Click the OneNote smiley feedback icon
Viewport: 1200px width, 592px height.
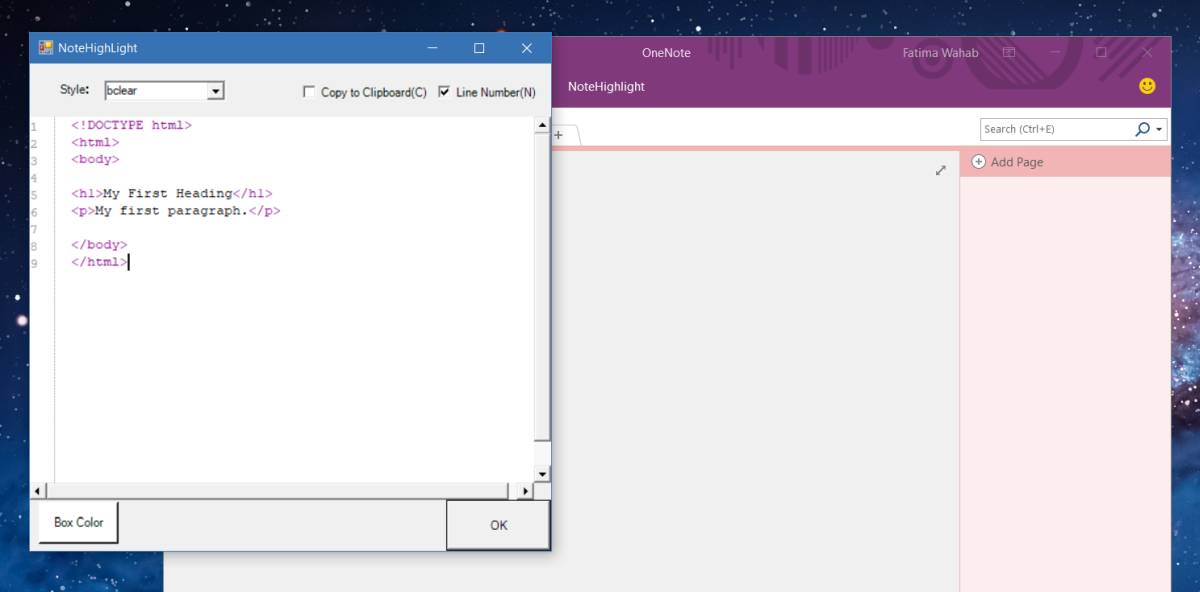click(1147, 86)
